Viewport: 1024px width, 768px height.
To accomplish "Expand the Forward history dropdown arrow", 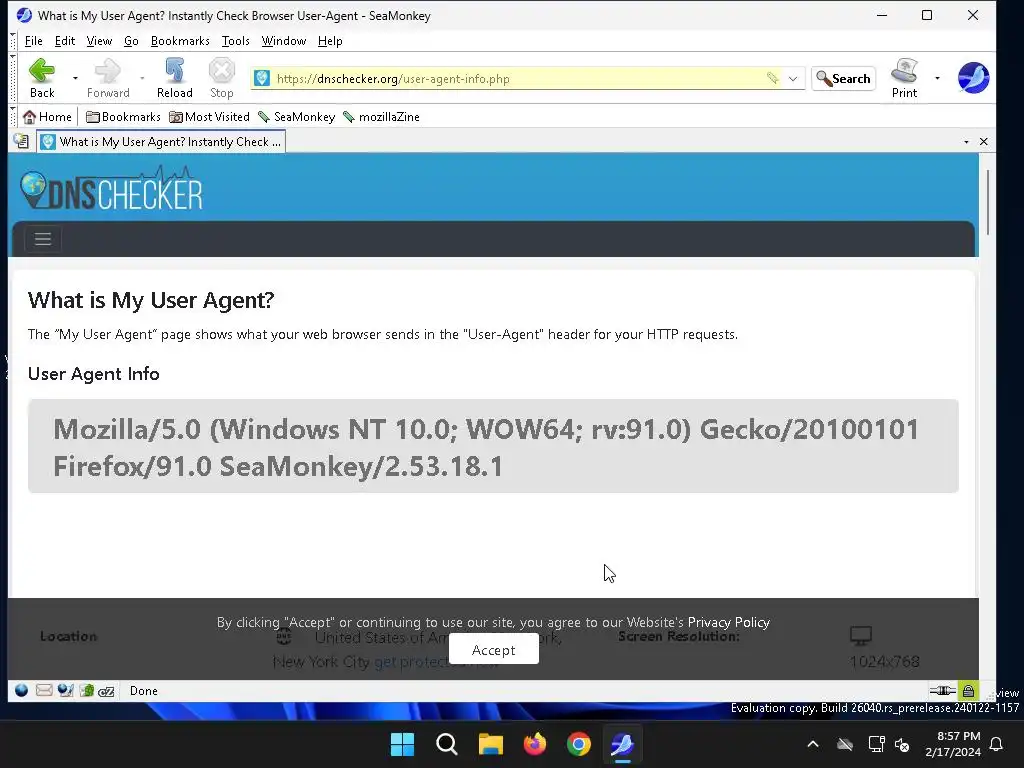I will (142, 78).
